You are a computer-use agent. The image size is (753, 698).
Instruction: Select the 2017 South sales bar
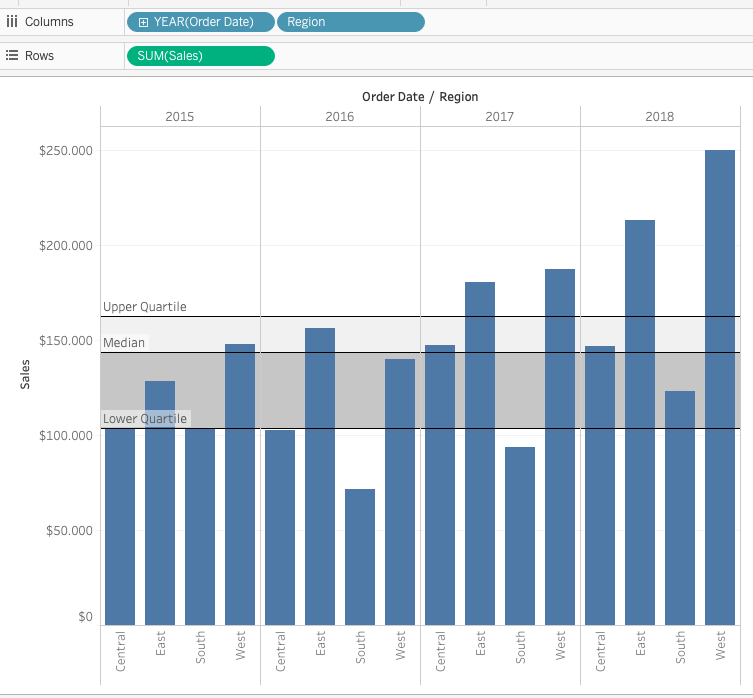tap(520, 536)
